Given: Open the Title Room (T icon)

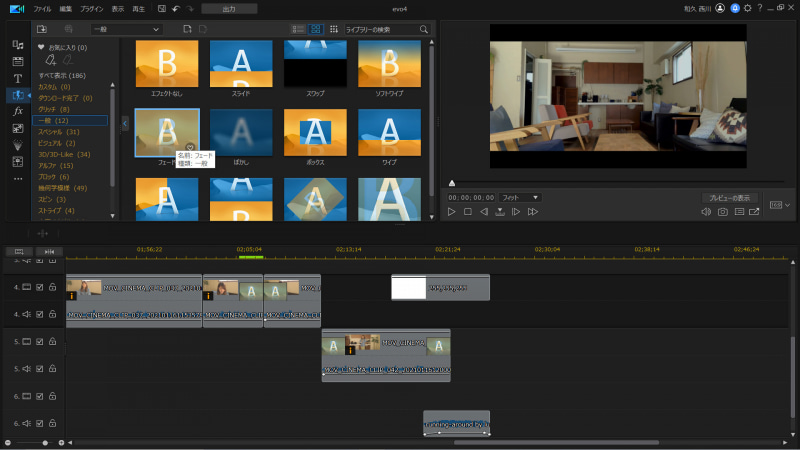Looking at the screenshot, I should click(x=18, y=79).
